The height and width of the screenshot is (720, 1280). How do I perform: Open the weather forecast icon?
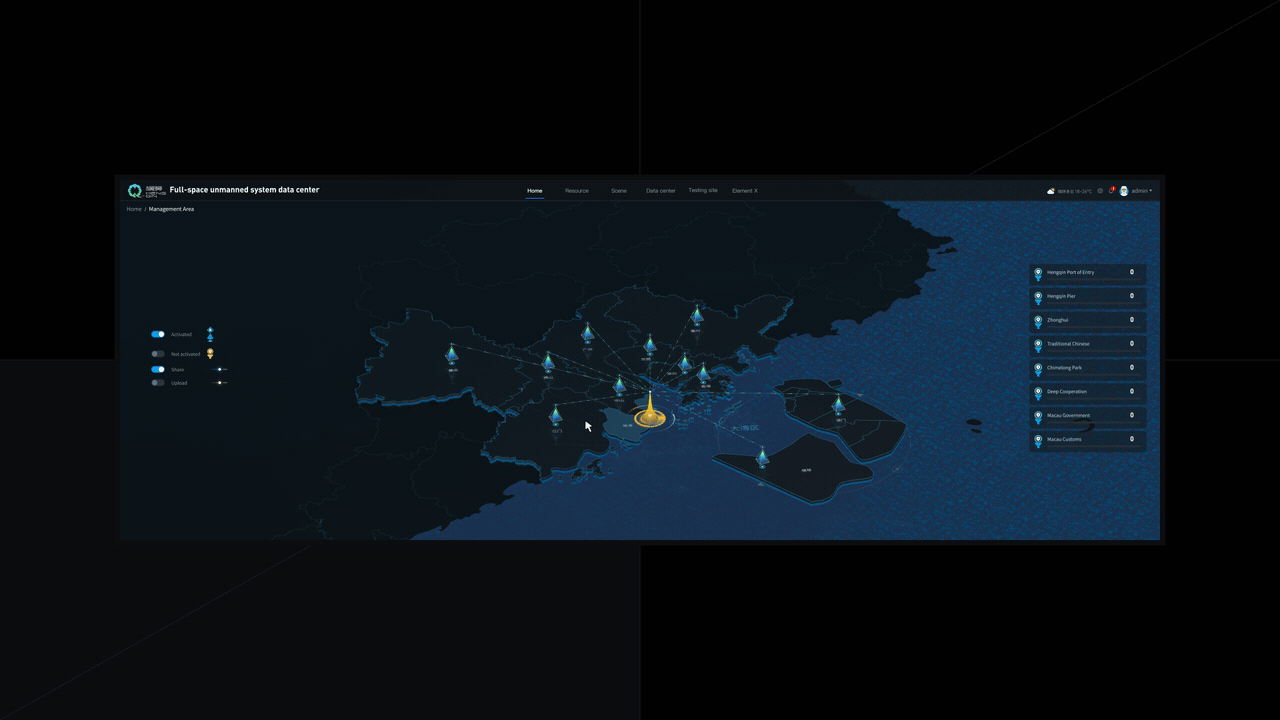click(x=1051, y=190)
